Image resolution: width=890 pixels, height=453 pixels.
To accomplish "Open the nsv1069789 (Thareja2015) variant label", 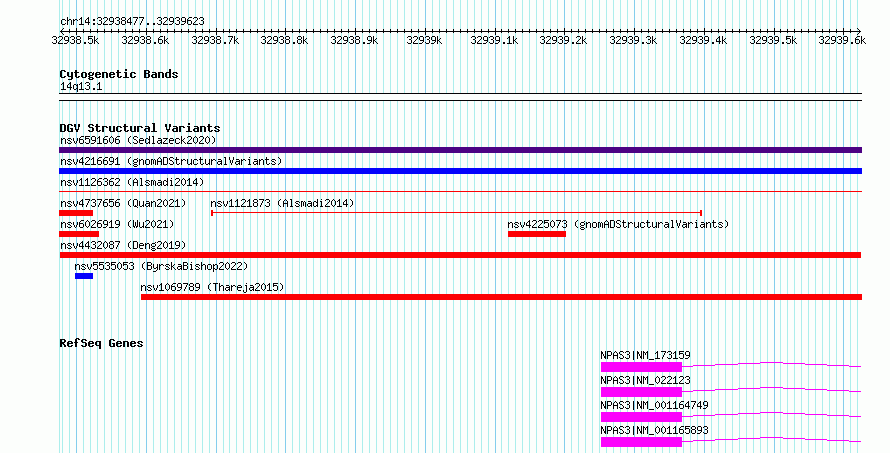I will (x=212, y=287).
